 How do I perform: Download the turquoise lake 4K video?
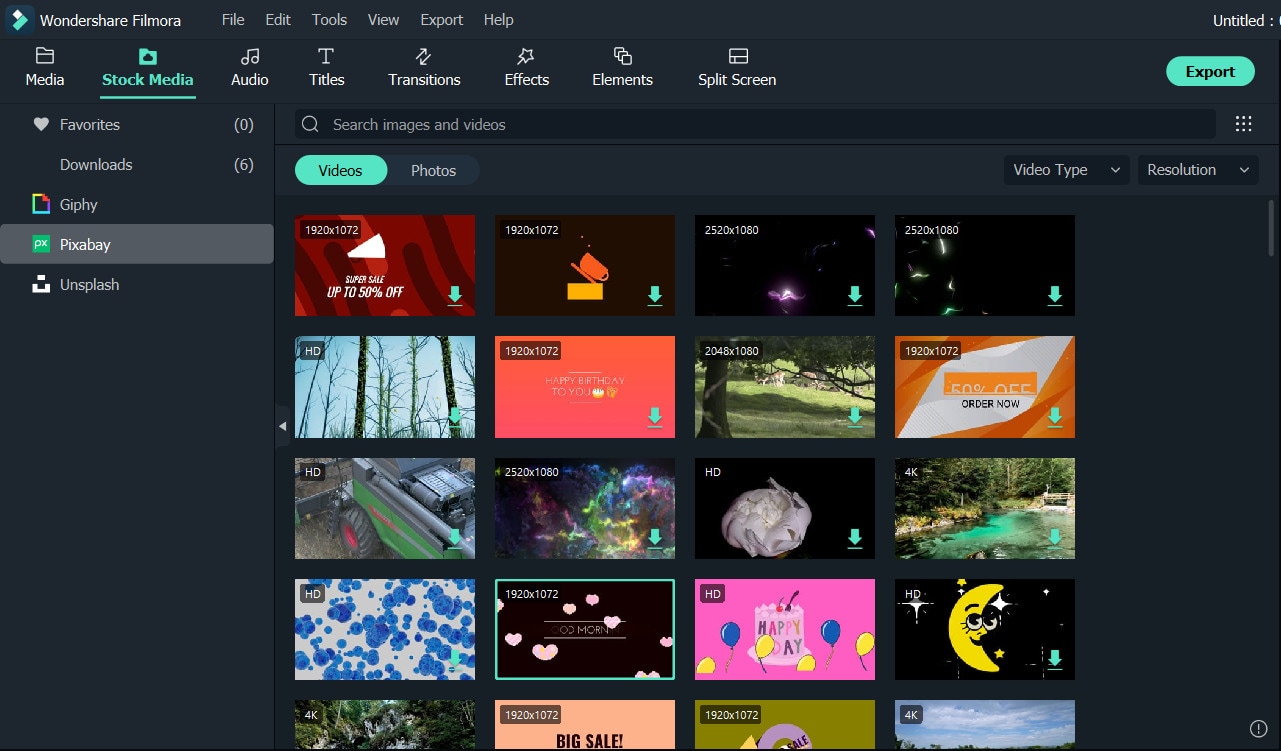(1055, 538)
